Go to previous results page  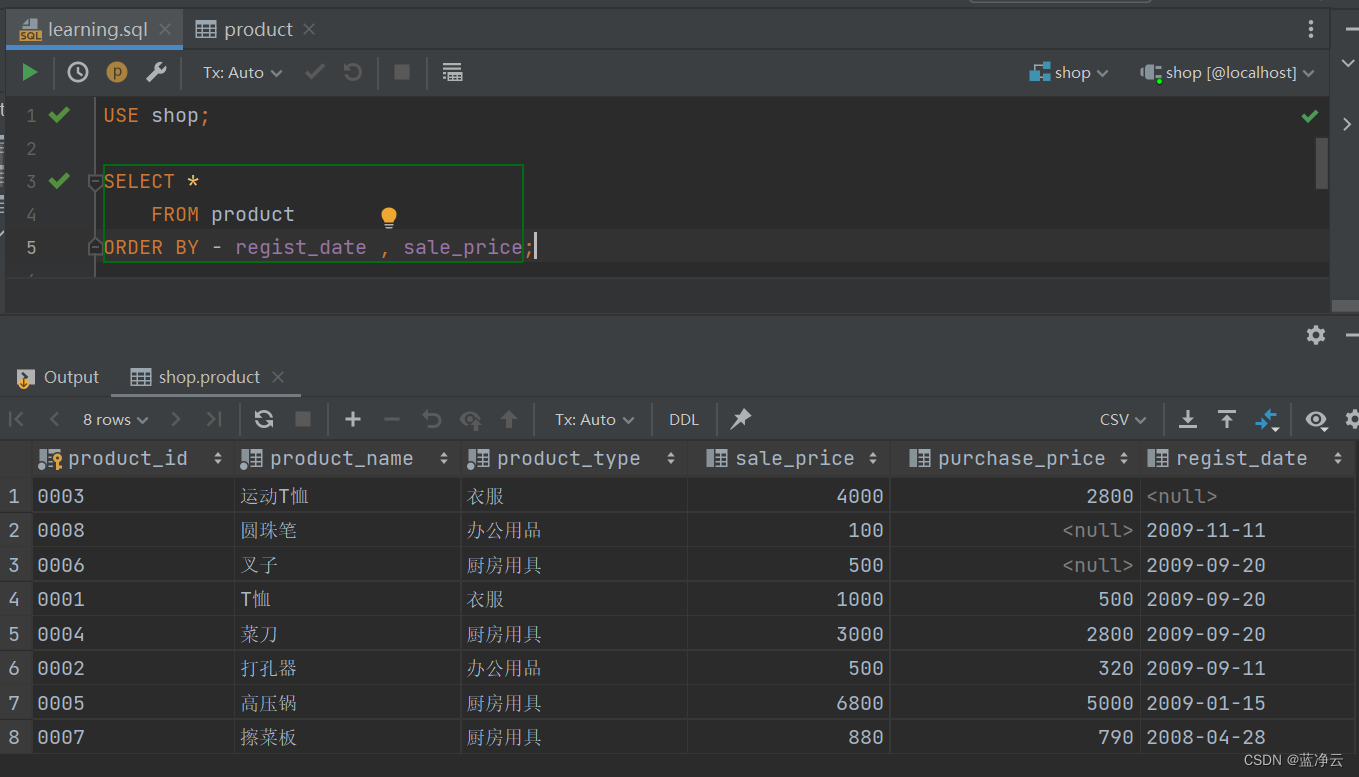pyautogui.click(x=55, y=419)
